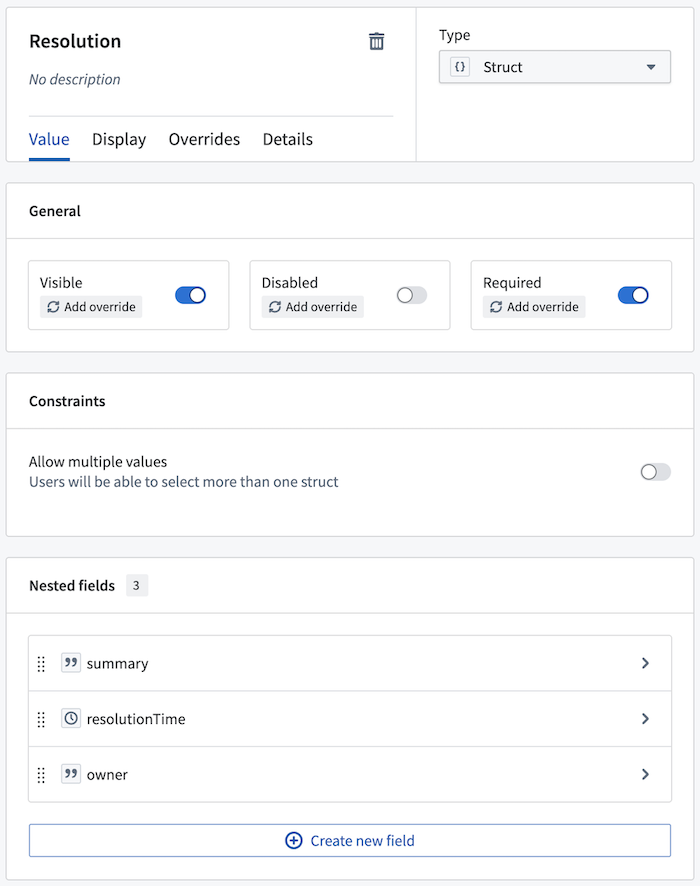Enable the Disabled toggle
700x886 pixels.
pyautogui.click(x=411, y=295)
